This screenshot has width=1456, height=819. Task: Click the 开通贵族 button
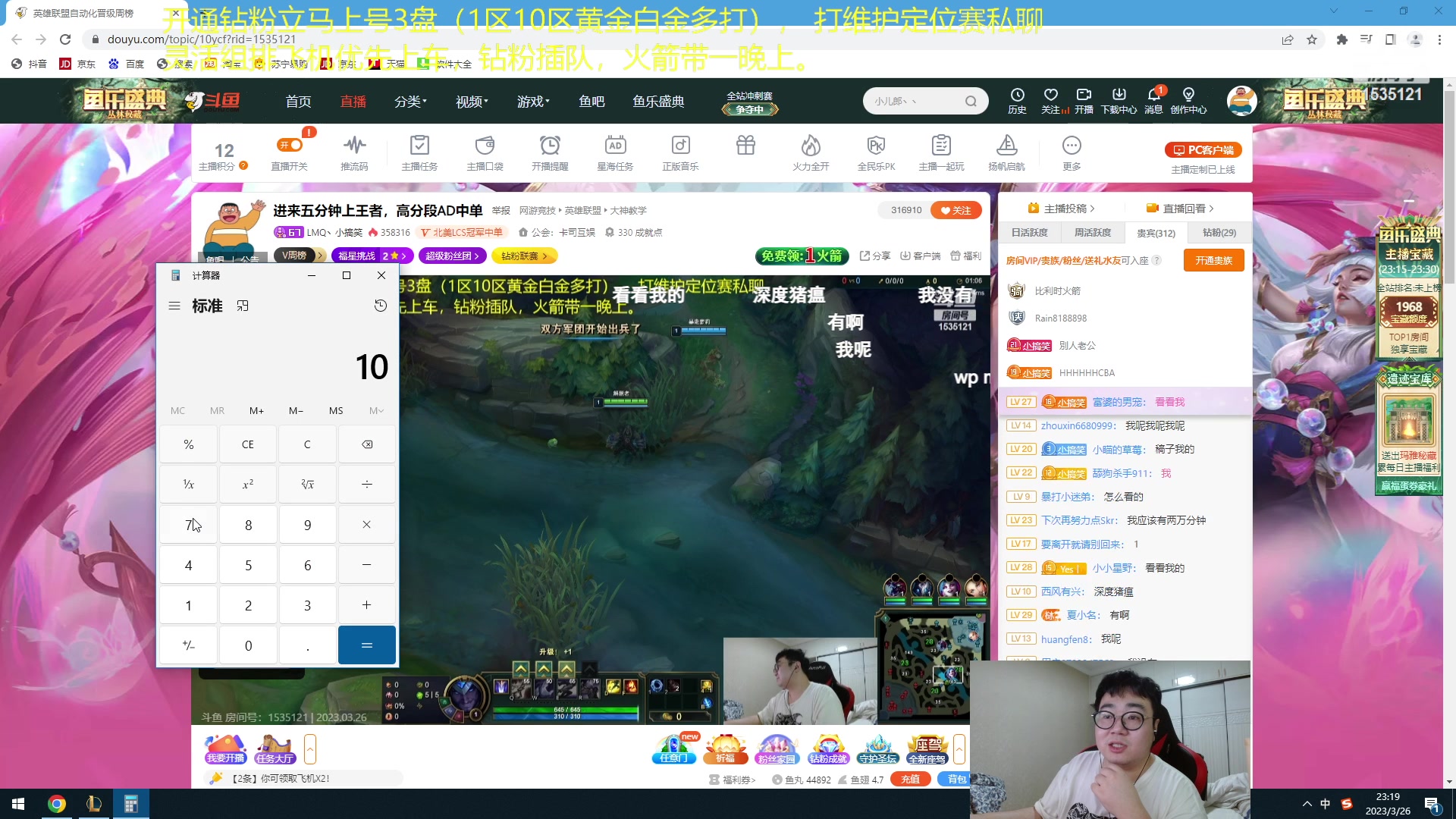(1213, 260)
